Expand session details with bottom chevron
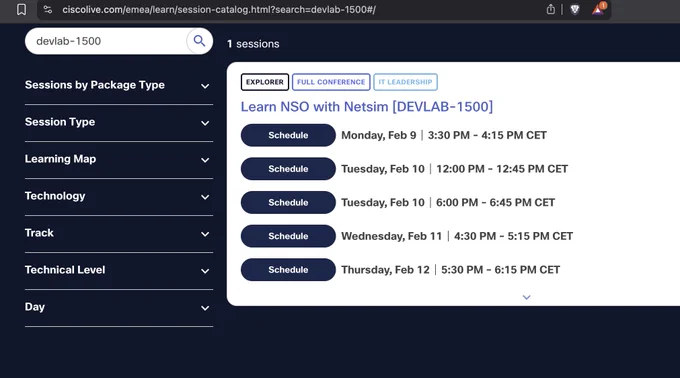This screenshot has height=378, width=680. (x=526, y=297)
